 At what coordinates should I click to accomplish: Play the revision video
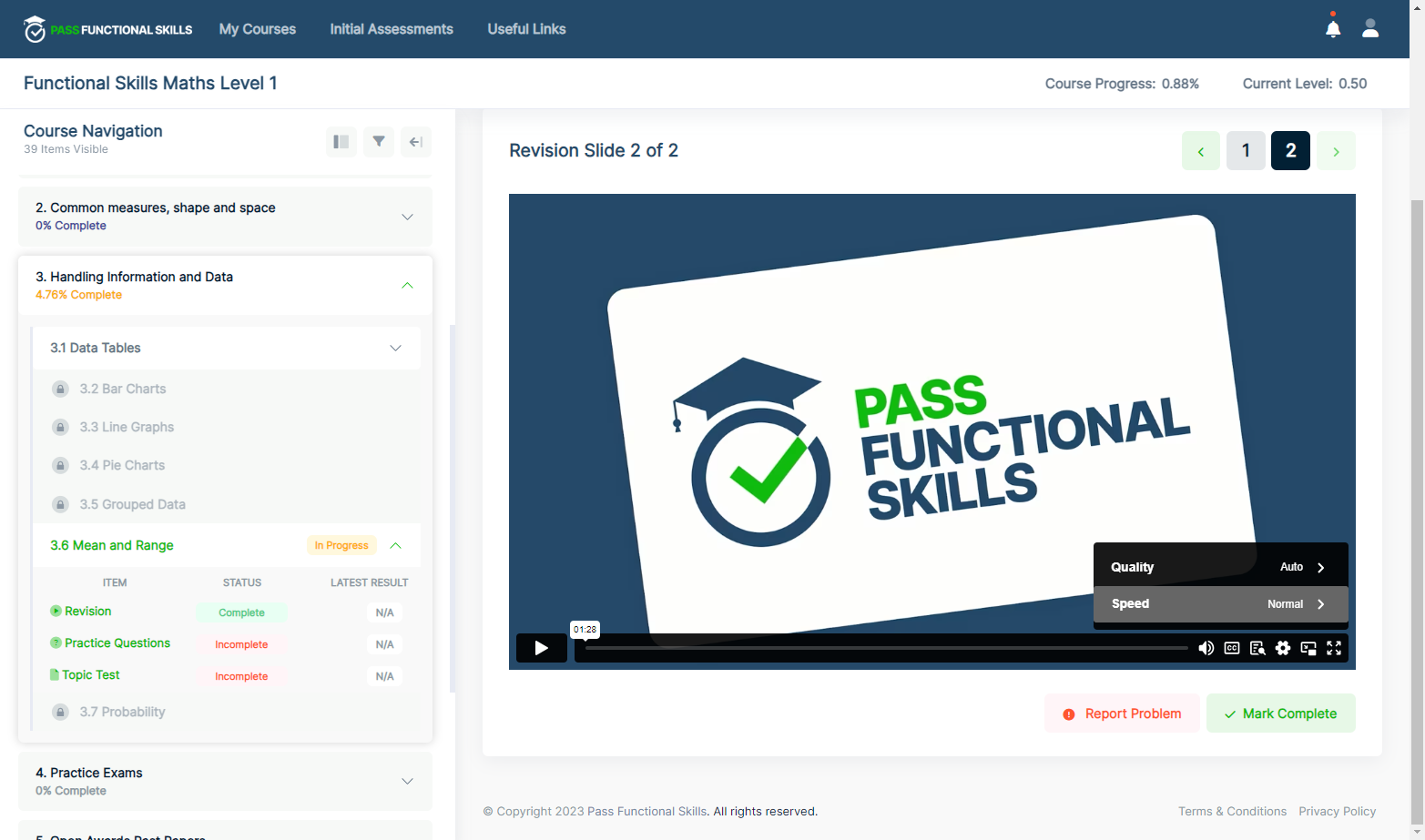(x=542, y=648)
